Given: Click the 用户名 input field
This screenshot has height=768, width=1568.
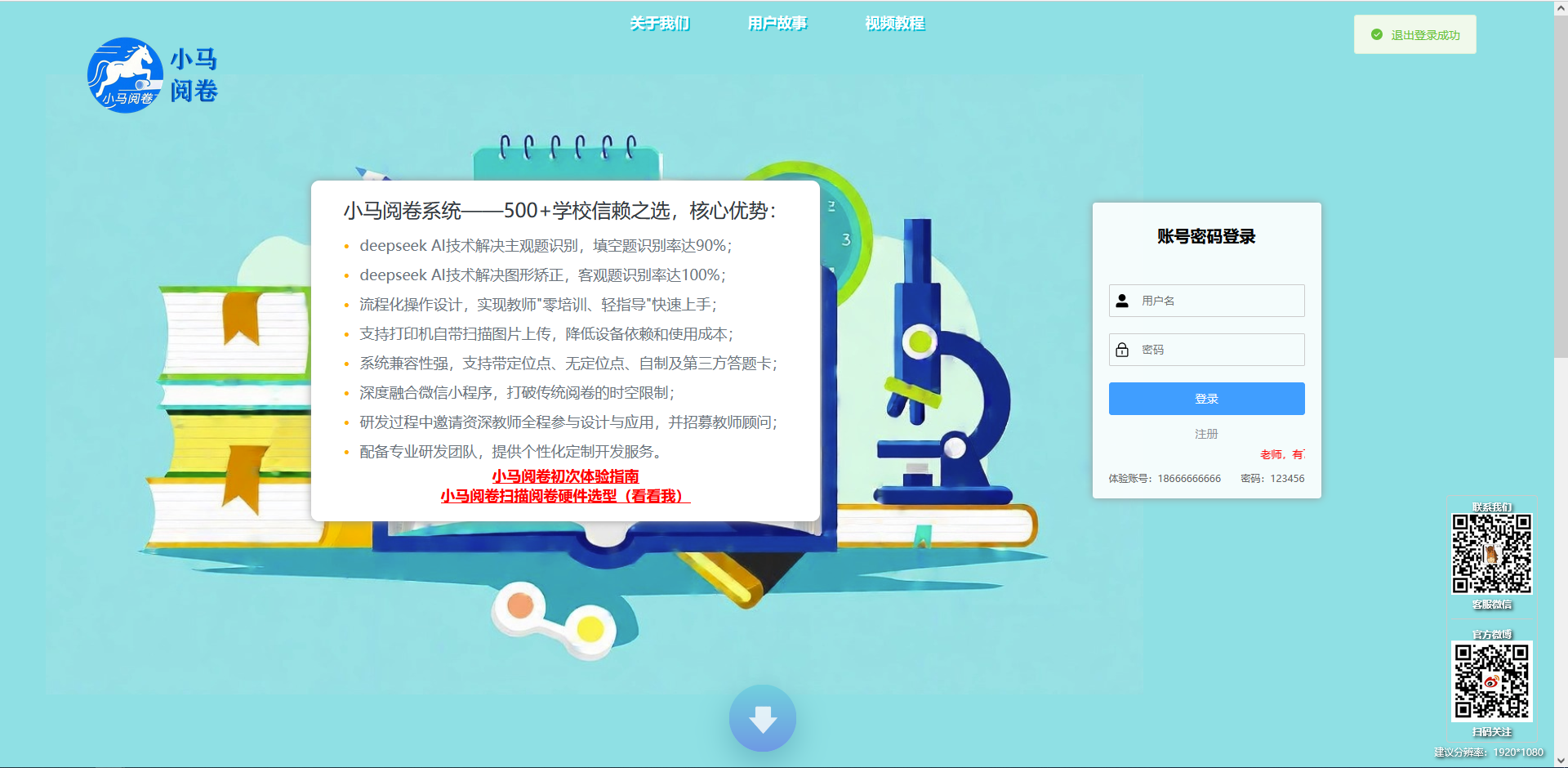Looking at the screenshot, I should [1206, 301].
